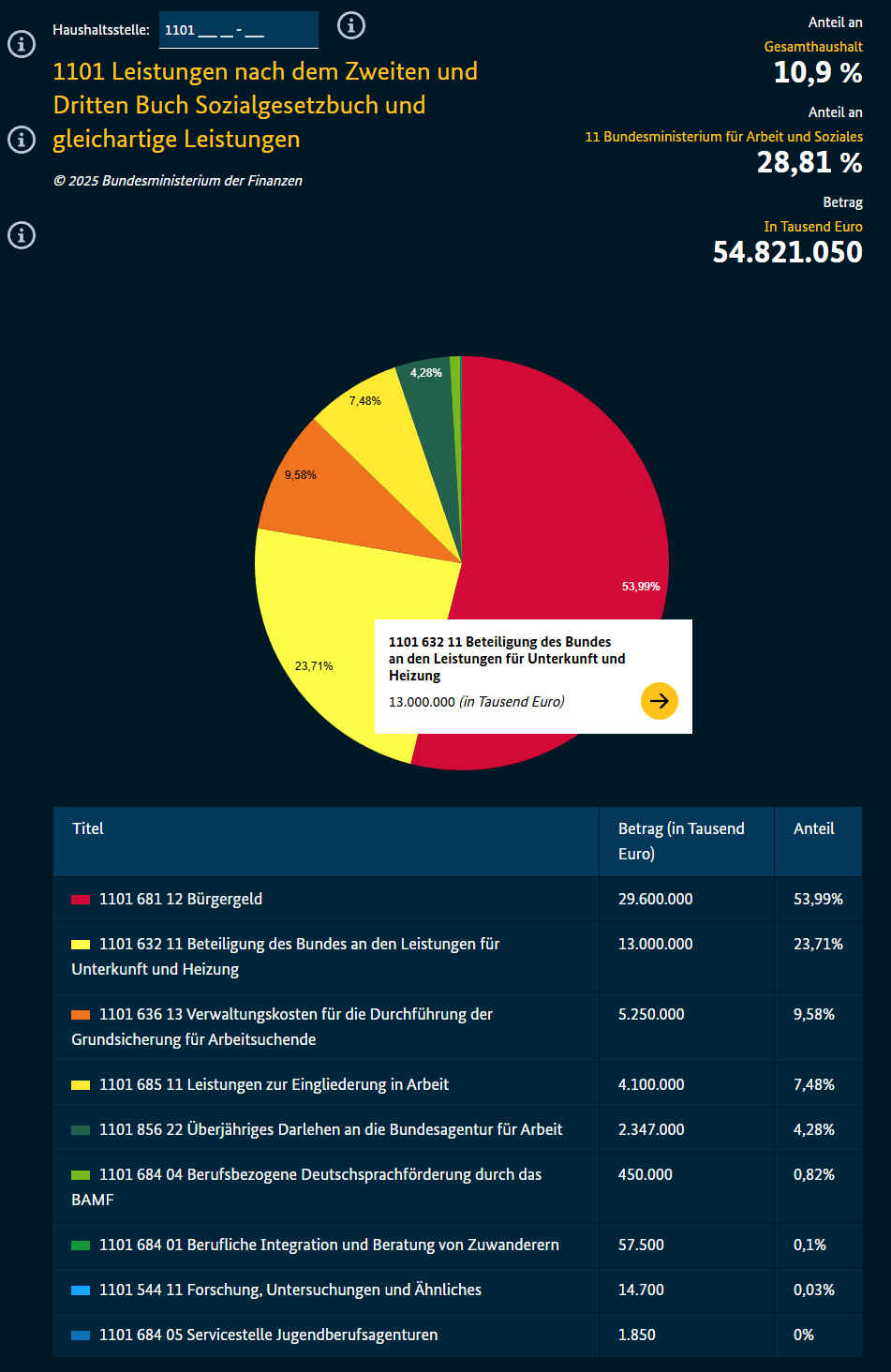The height and width of the screenshot is (1372, 891).
Task: Open Leistungen zur Eingliederung in Arbeit entry
Action: coord(274,1085)
